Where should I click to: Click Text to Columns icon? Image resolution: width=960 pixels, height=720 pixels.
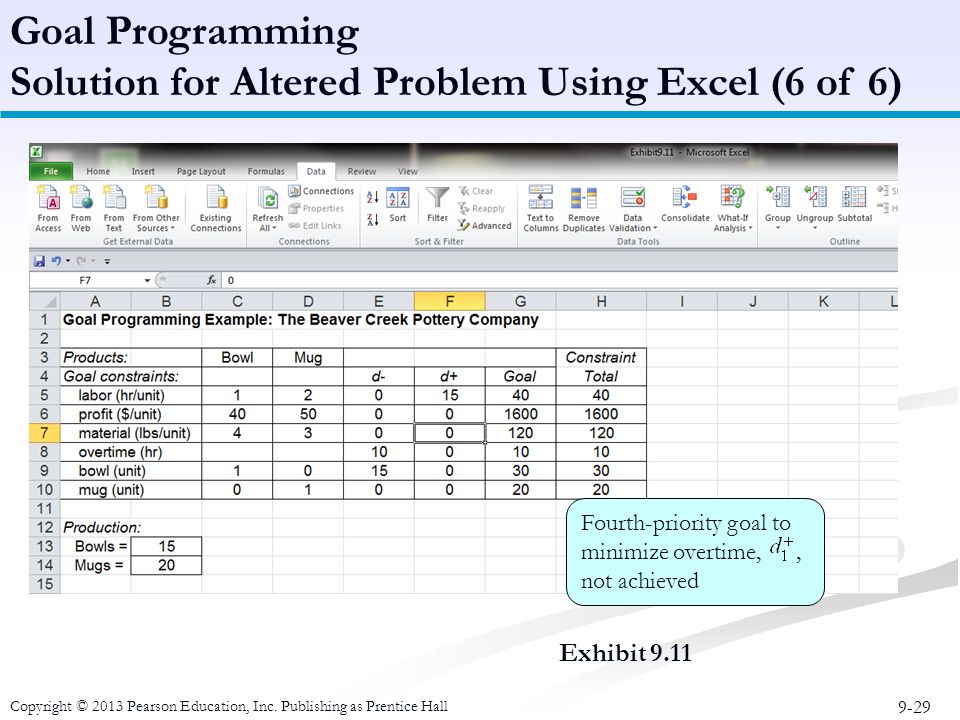click(x=541, y=209)
